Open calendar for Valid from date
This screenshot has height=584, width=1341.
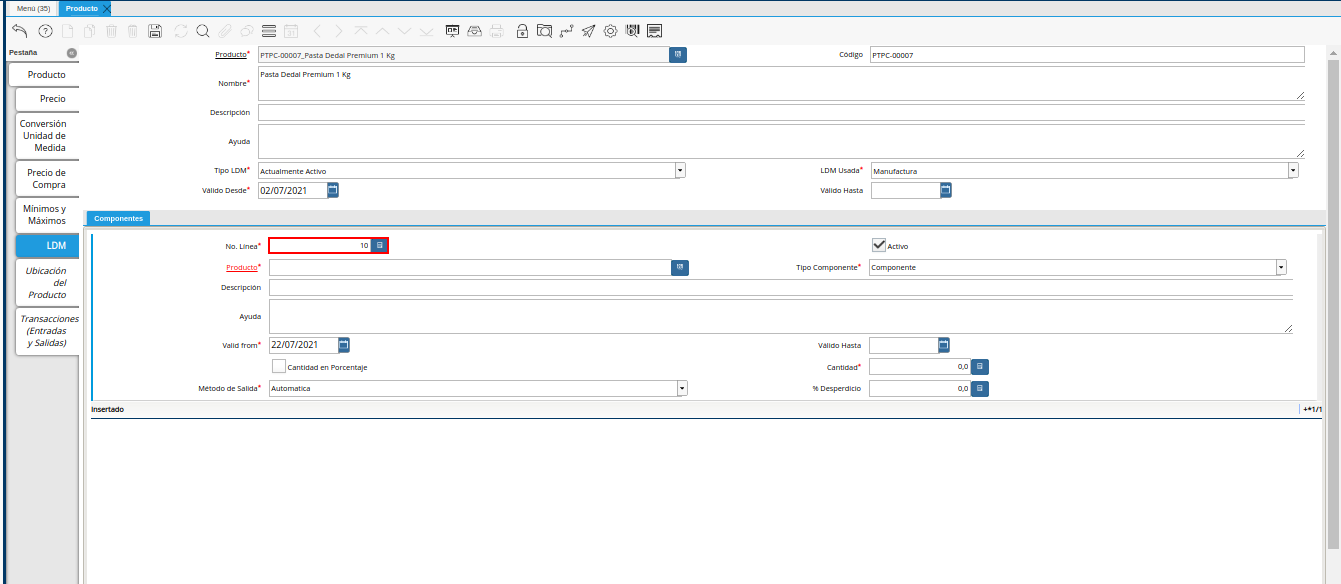tap(344, 345)
